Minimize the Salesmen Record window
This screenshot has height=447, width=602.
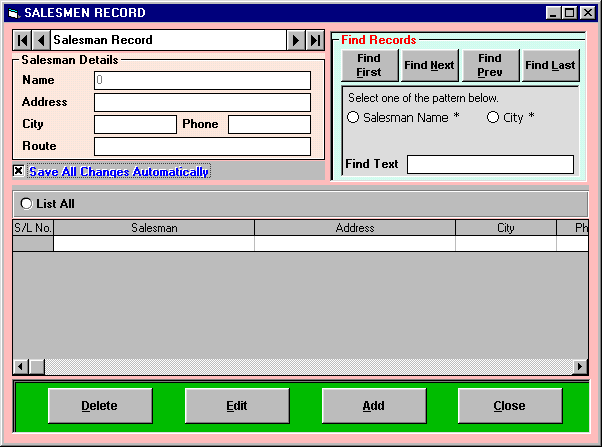[553, 13]
